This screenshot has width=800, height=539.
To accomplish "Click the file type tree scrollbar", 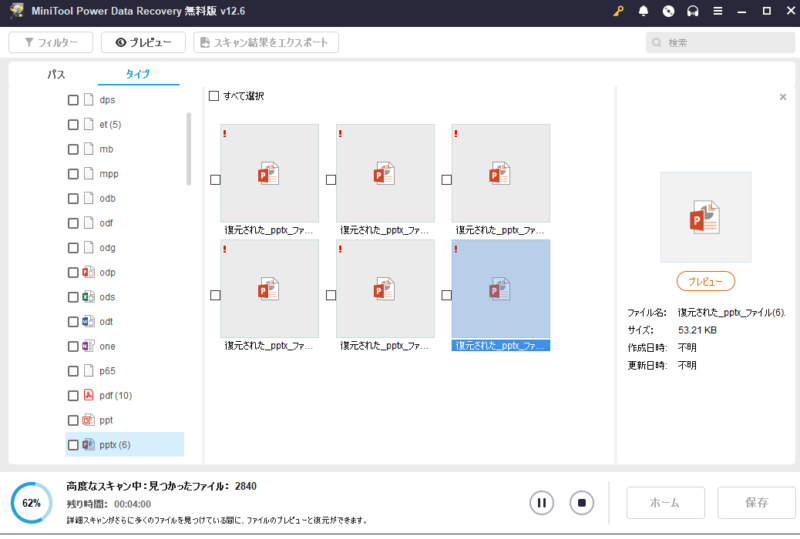I will [x=189, y=149].
